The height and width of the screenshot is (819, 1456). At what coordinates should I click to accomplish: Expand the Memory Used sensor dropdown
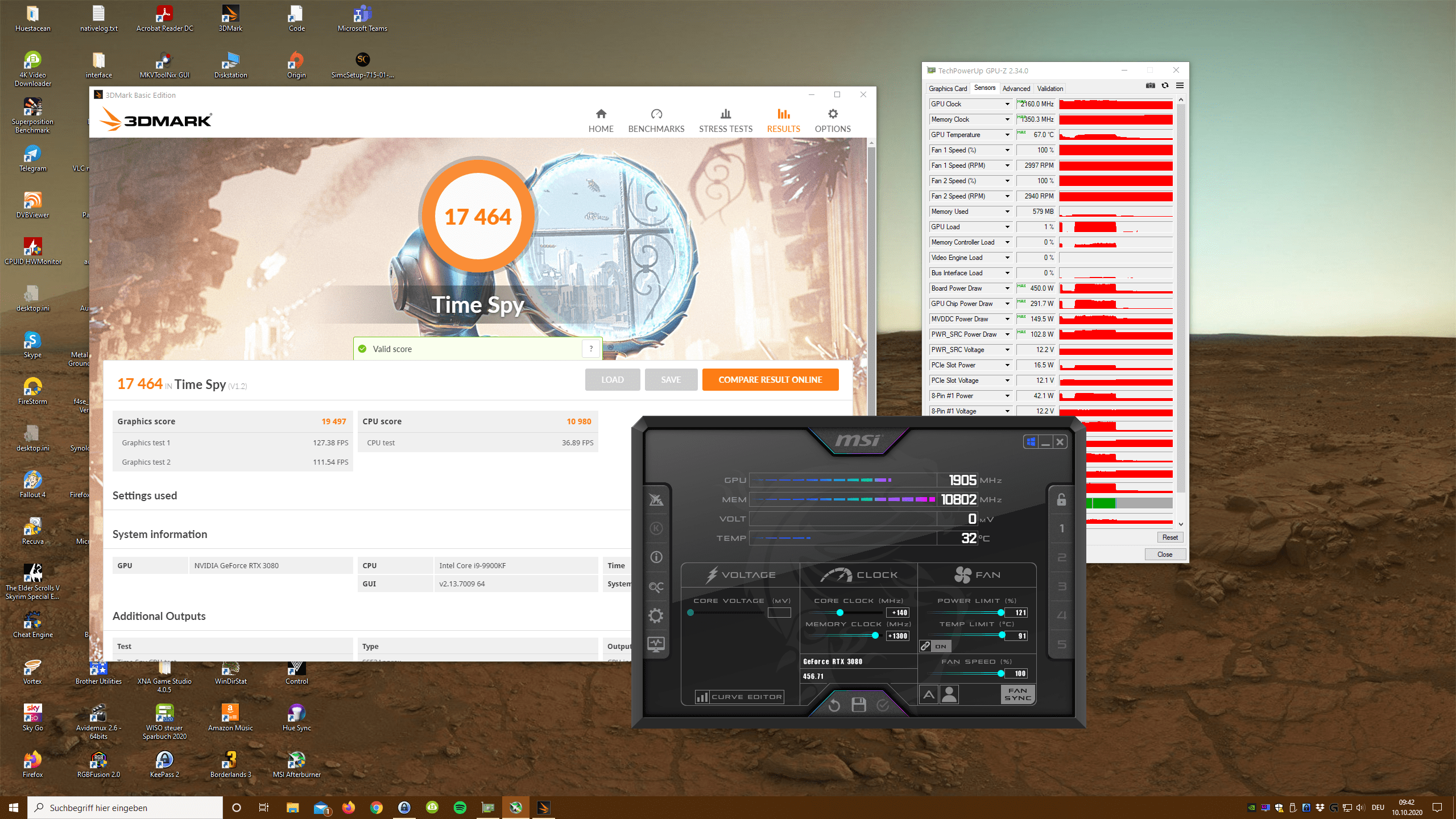[x=1007, y=212]
